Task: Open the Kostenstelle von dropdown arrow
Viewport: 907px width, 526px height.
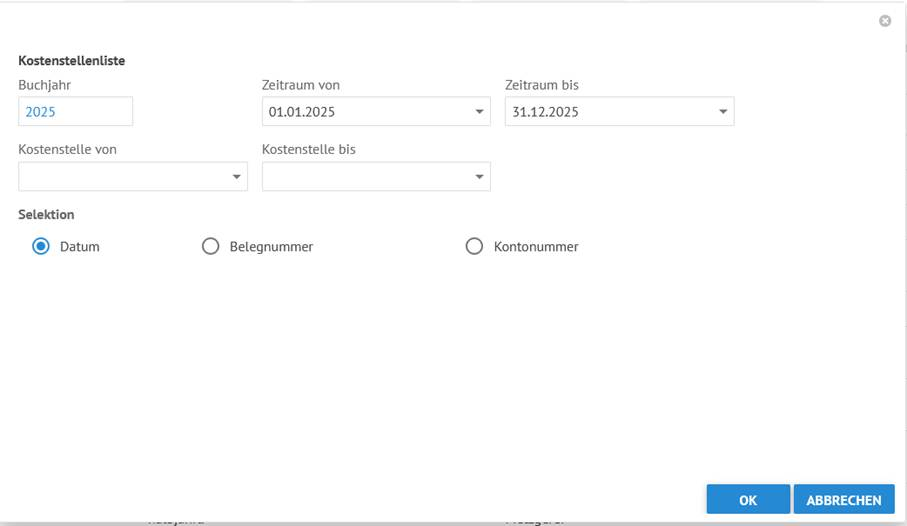Action: [237, 177]
